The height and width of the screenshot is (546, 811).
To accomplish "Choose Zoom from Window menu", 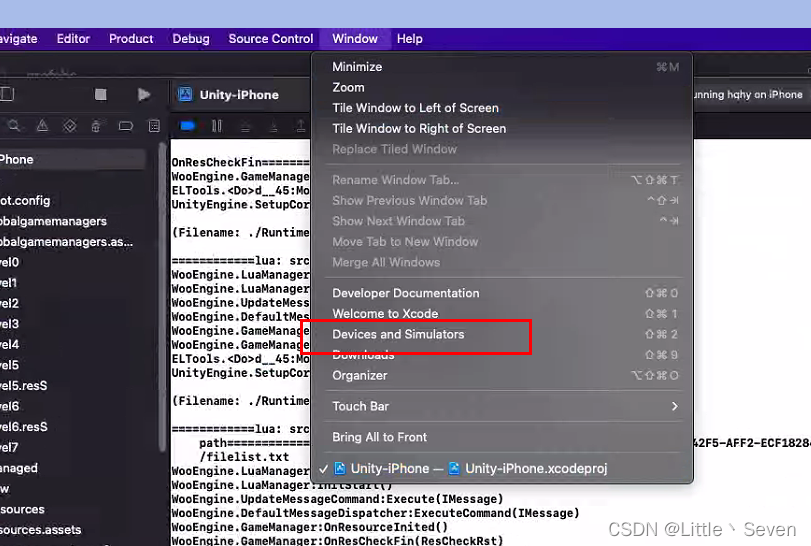I will pos(502,87).
